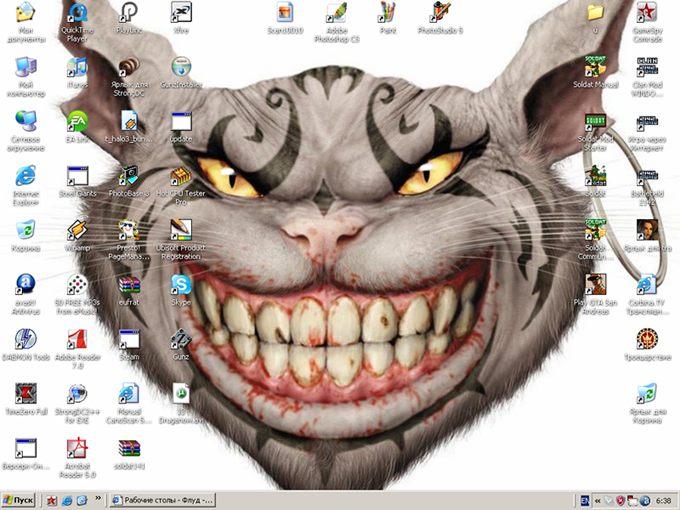Open My Documents folder icon

(x=26, y=13)
